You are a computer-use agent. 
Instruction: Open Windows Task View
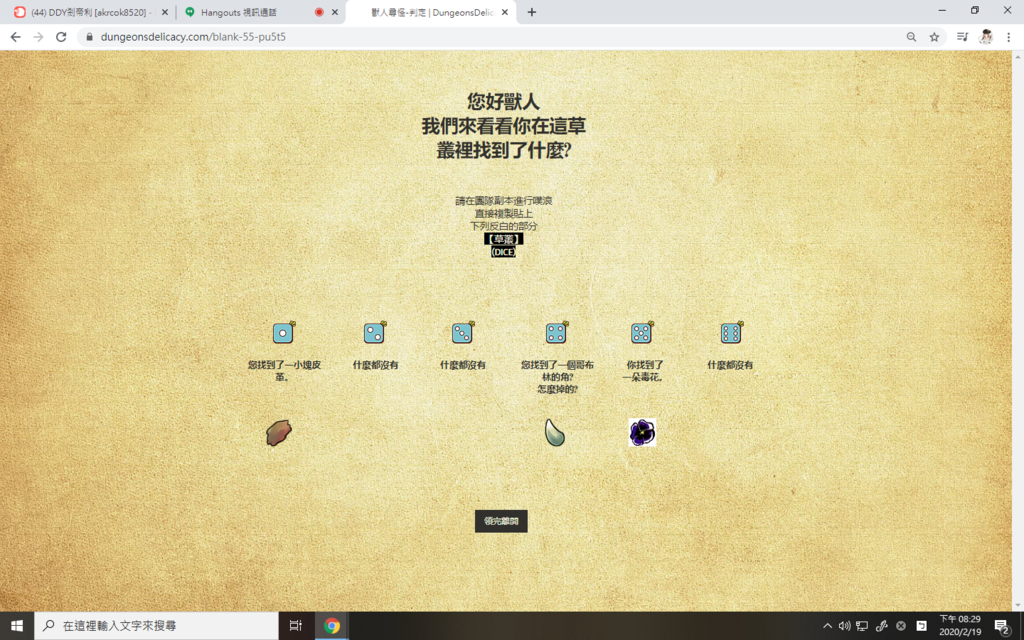[x=296, y=626]
